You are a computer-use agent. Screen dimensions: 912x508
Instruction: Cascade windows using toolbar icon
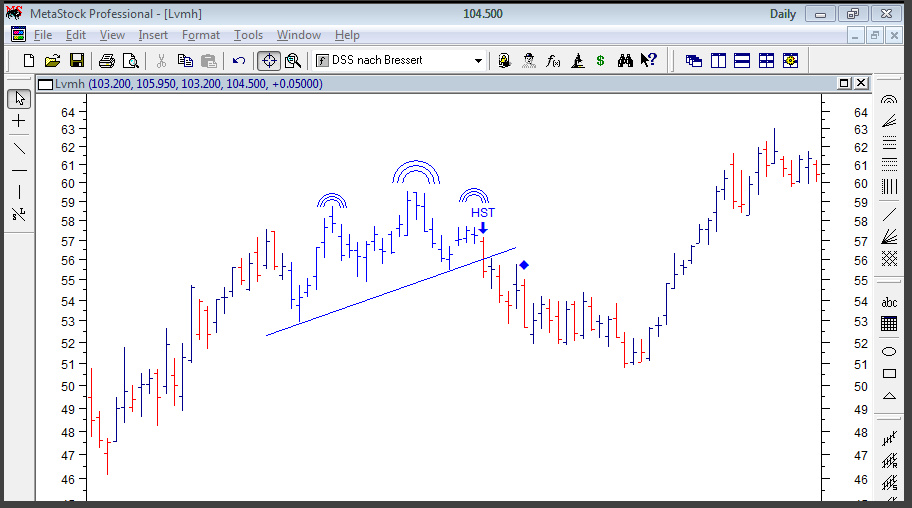click(x=694, y=61)
